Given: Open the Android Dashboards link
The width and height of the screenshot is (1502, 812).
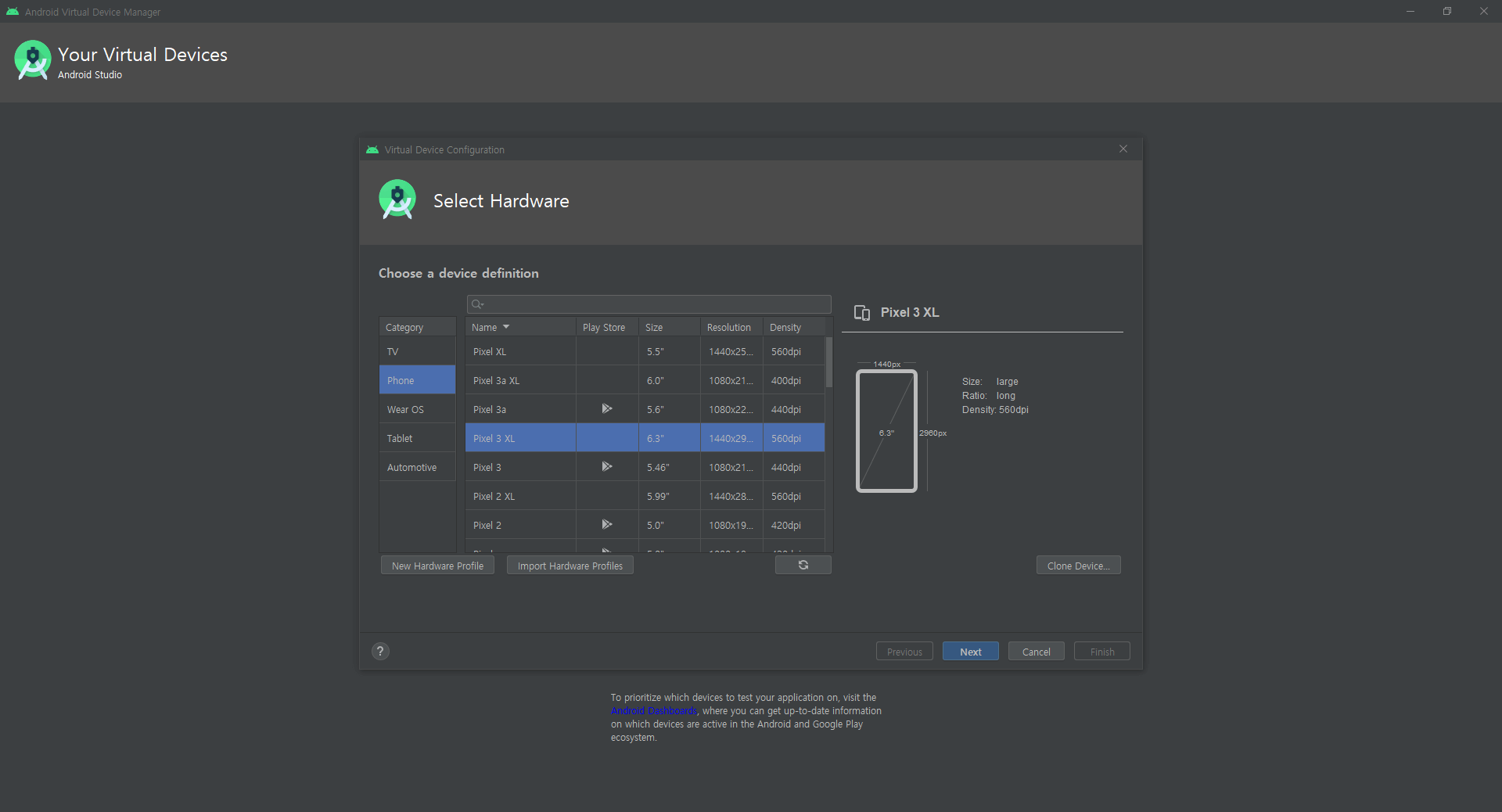Looking at the screenshot, I should 654,710.
